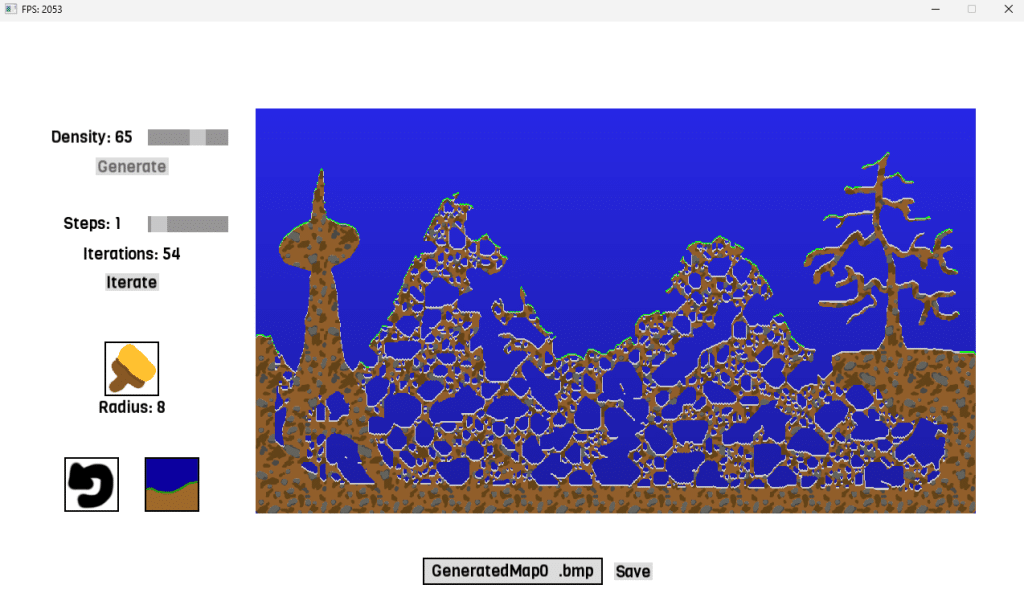
Task: Click the terrain landscape icon
Action: (172, 484)
